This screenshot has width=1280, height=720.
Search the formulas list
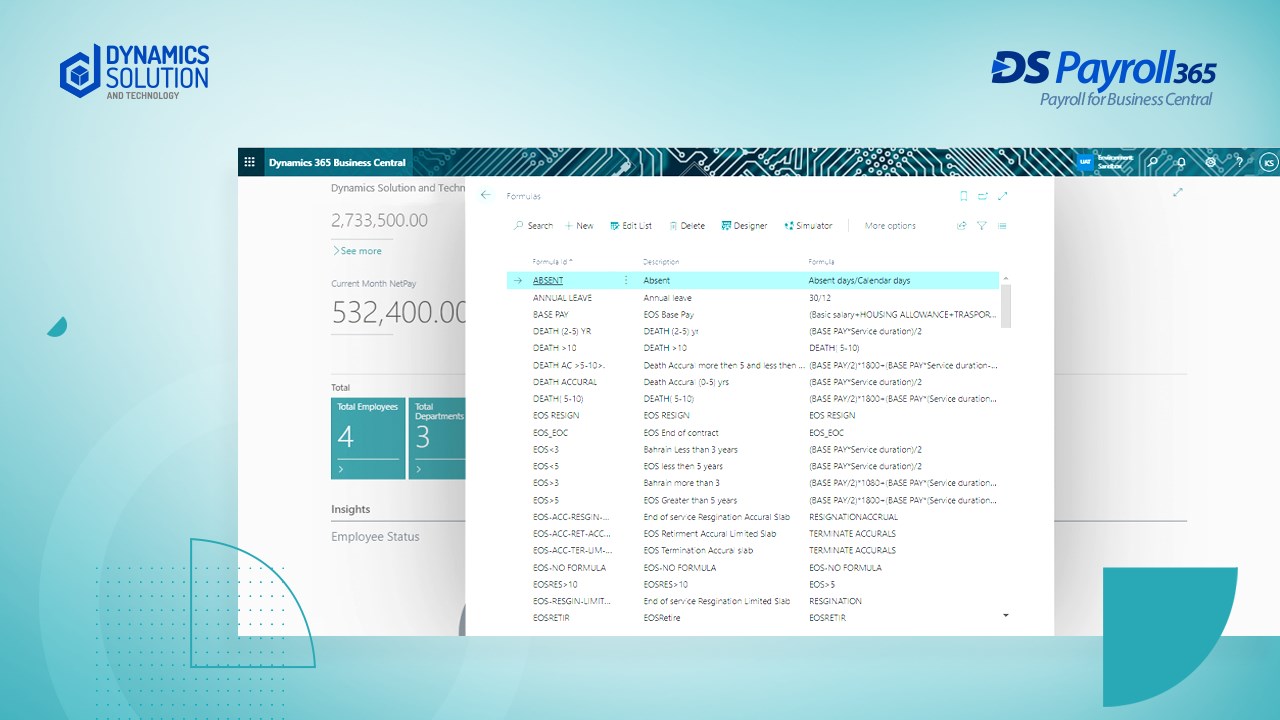click(x=533, y=226)
